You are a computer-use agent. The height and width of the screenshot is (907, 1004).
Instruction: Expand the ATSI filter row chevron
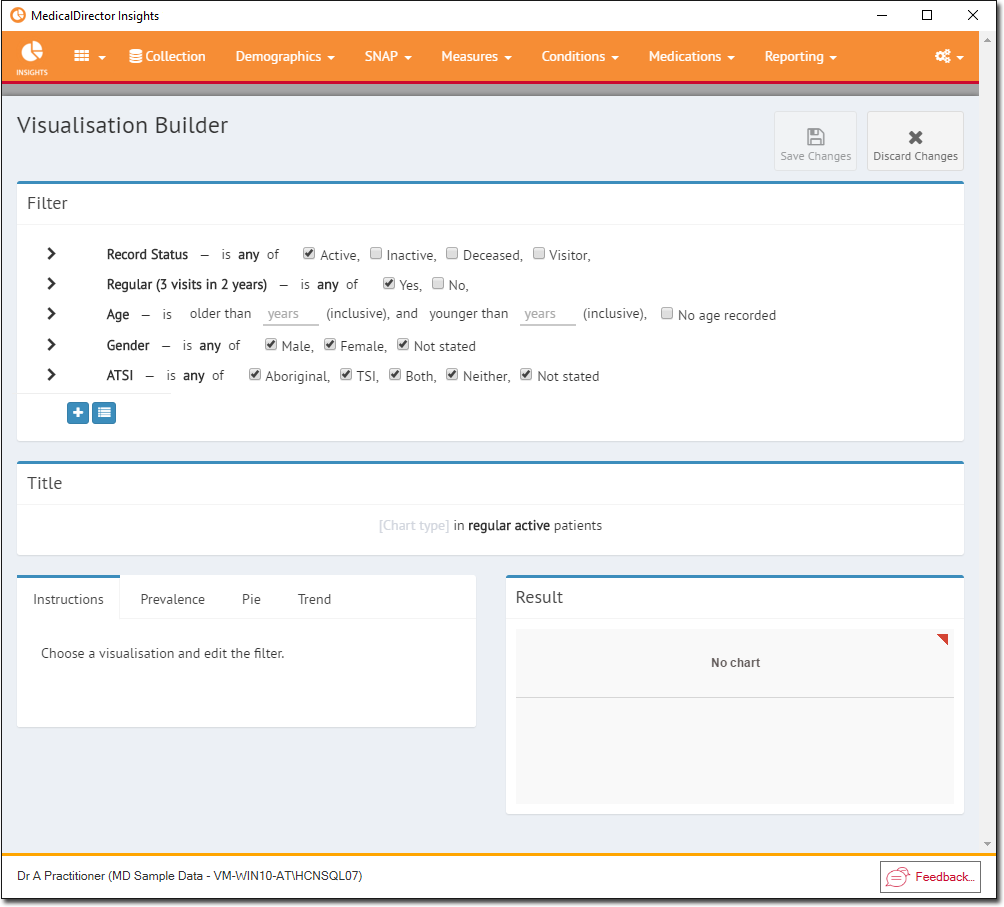(x=52, y=375)
